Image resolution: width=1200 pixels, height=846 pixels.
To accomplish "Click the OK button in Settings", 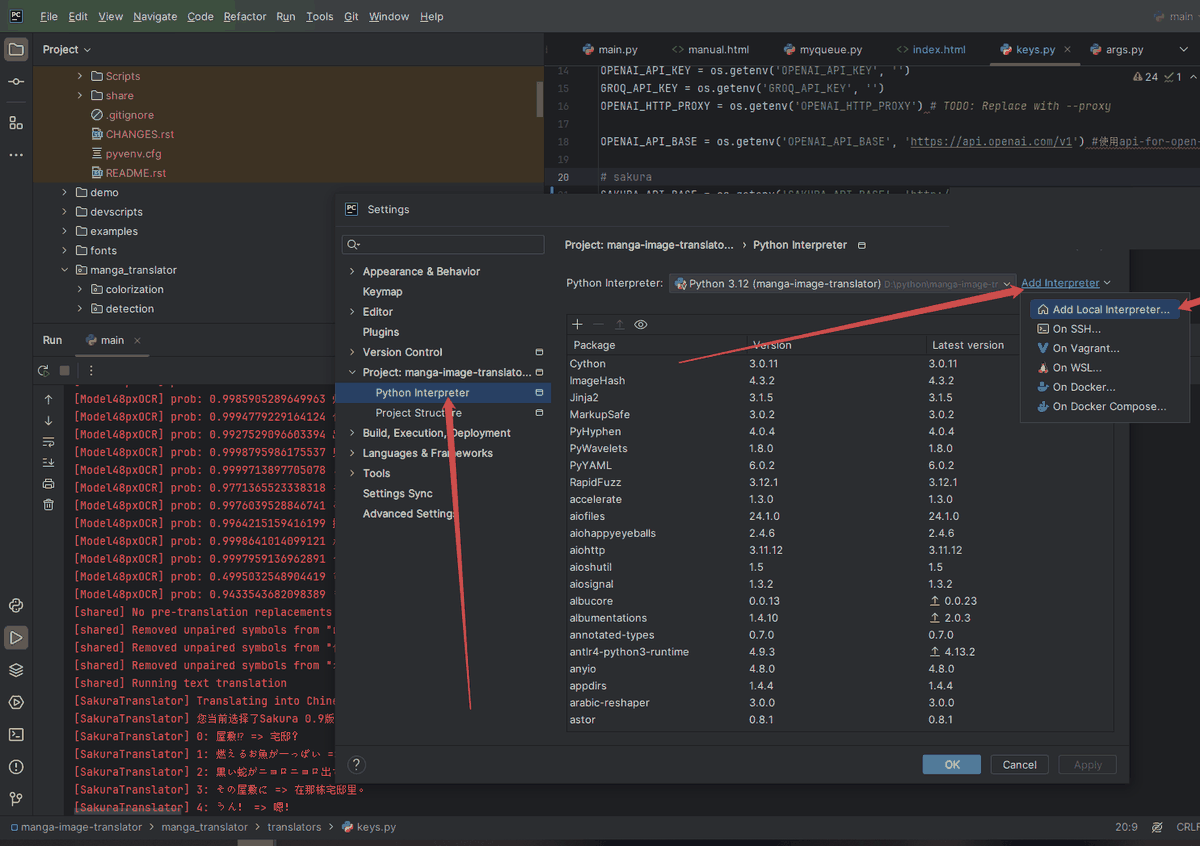I will click(952, 764).
